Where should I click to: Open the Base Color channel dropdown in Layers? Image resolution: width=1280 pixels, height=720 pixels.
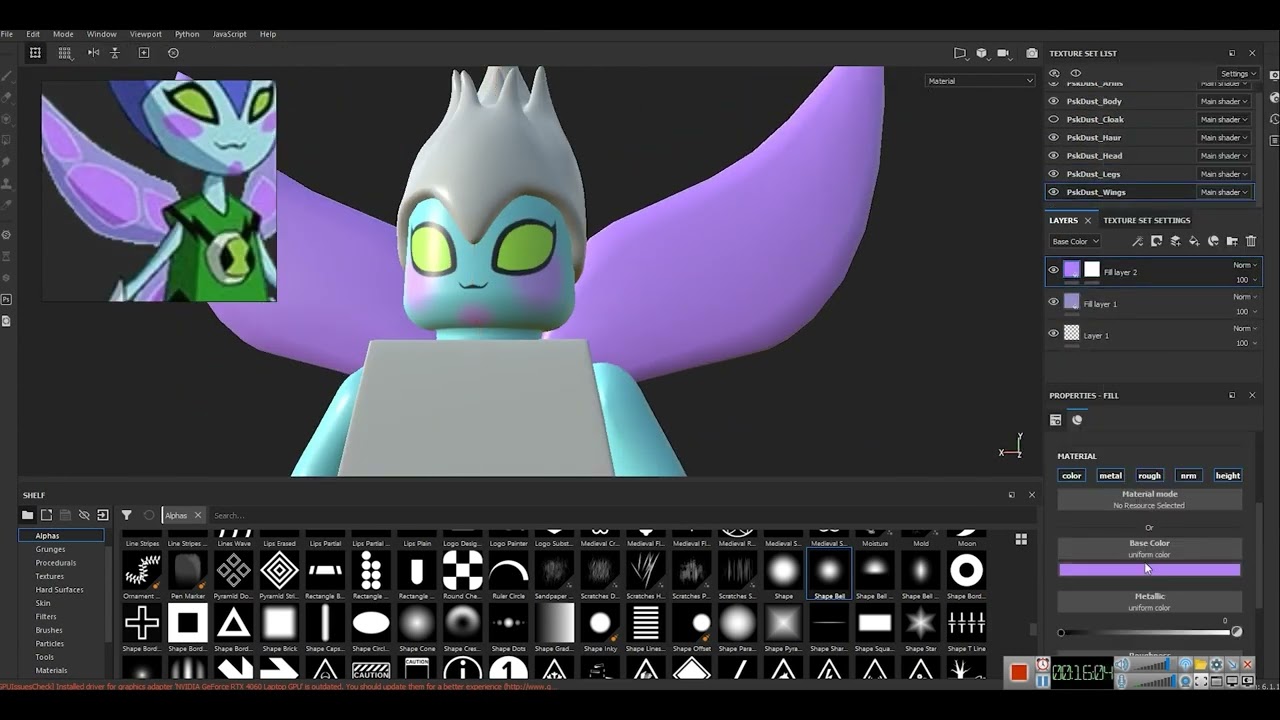pos(1075,241)
